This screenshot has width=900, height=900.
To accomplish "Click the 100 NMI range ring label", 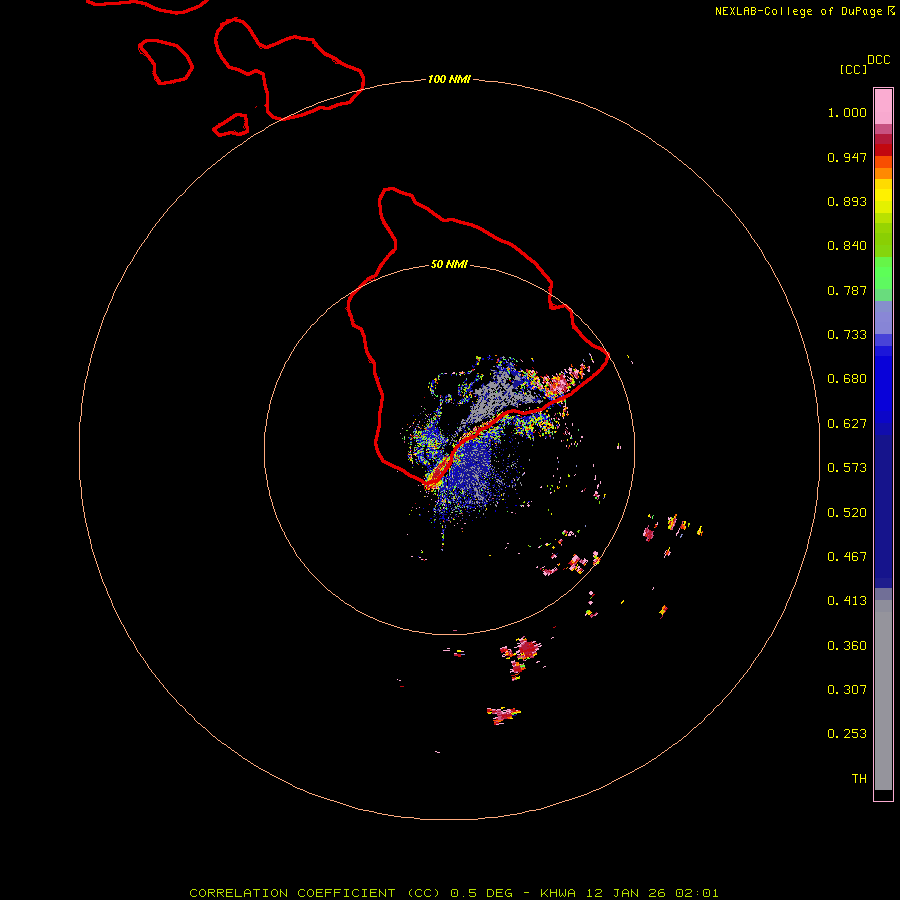I will point(449,79).
